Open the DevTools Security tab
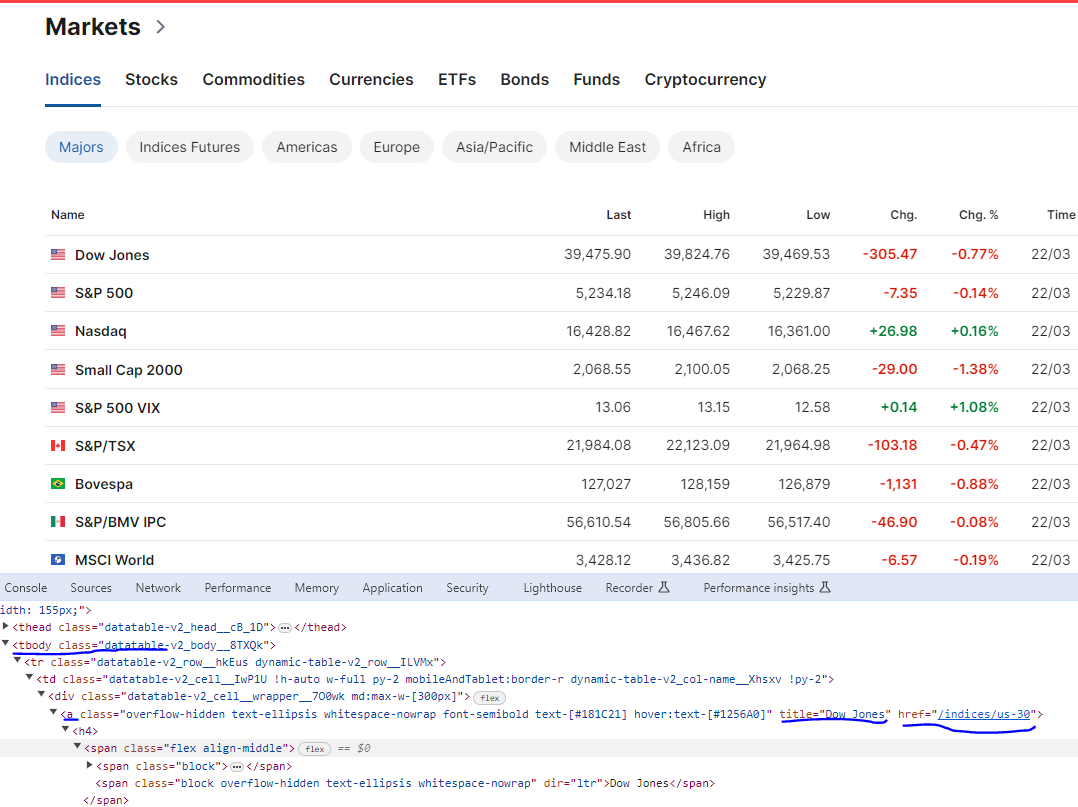Image resolution: width=1078 pixels, height=807 pixels. (468, 588)
